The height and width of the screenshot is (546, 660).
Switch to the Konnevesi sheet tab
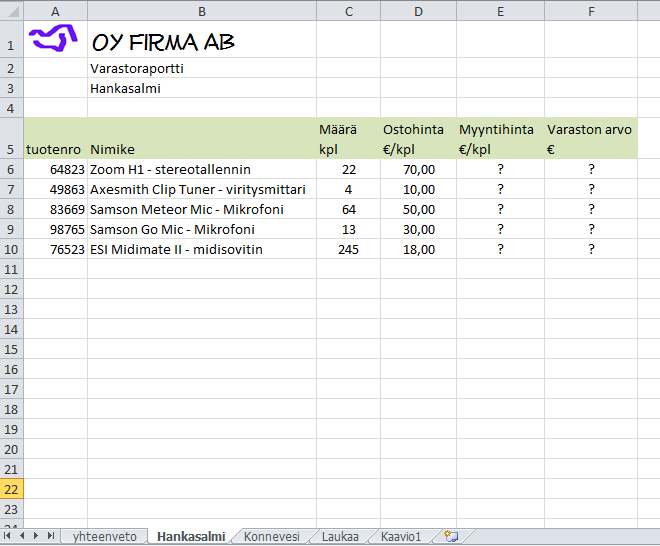click(x=271, y=536)
